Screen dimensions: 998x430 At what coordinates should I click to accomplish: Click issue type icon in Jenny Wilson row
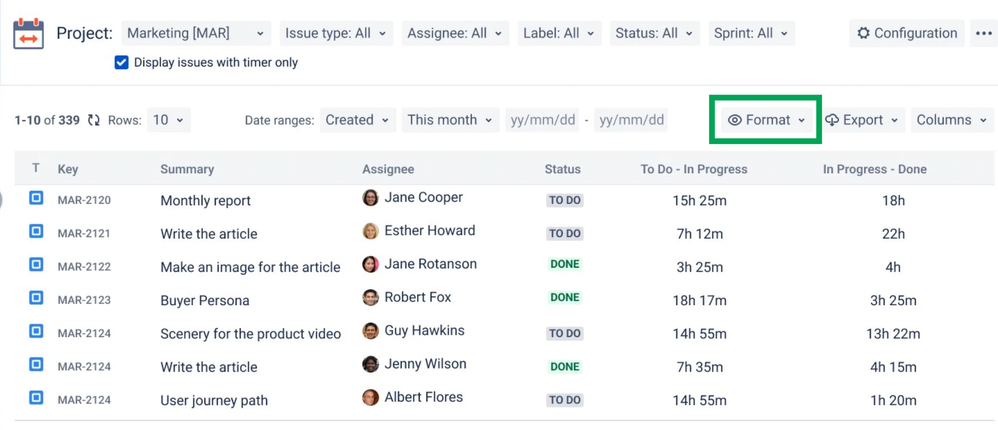[x=36, y=364]
